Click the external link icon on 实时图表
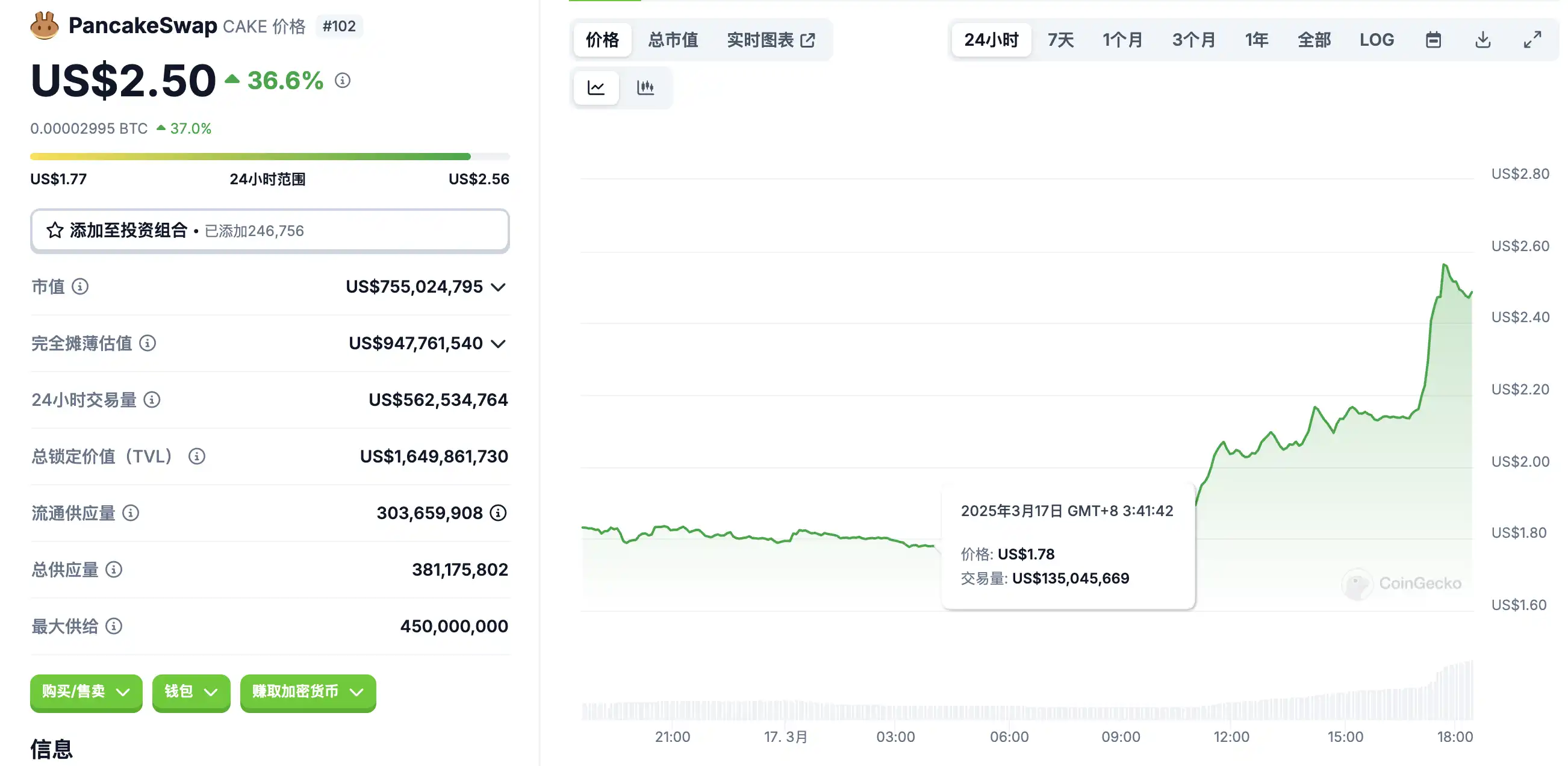Screen dimensions: 1568x766 click(807, 40)
